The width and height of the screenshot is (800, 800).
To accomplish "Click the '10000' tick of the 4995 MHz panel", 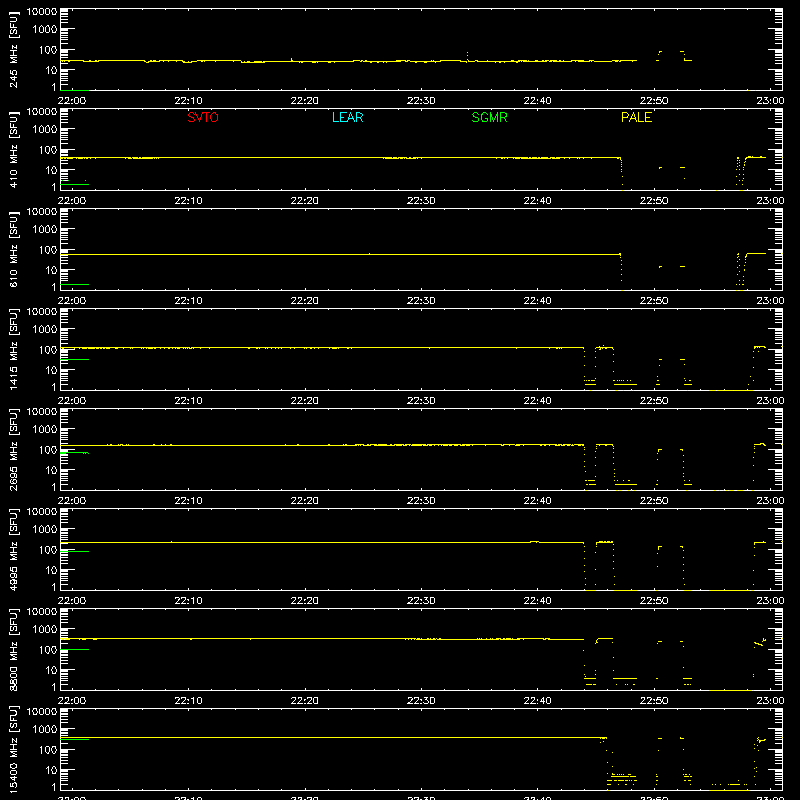I will tap(42, 512).
